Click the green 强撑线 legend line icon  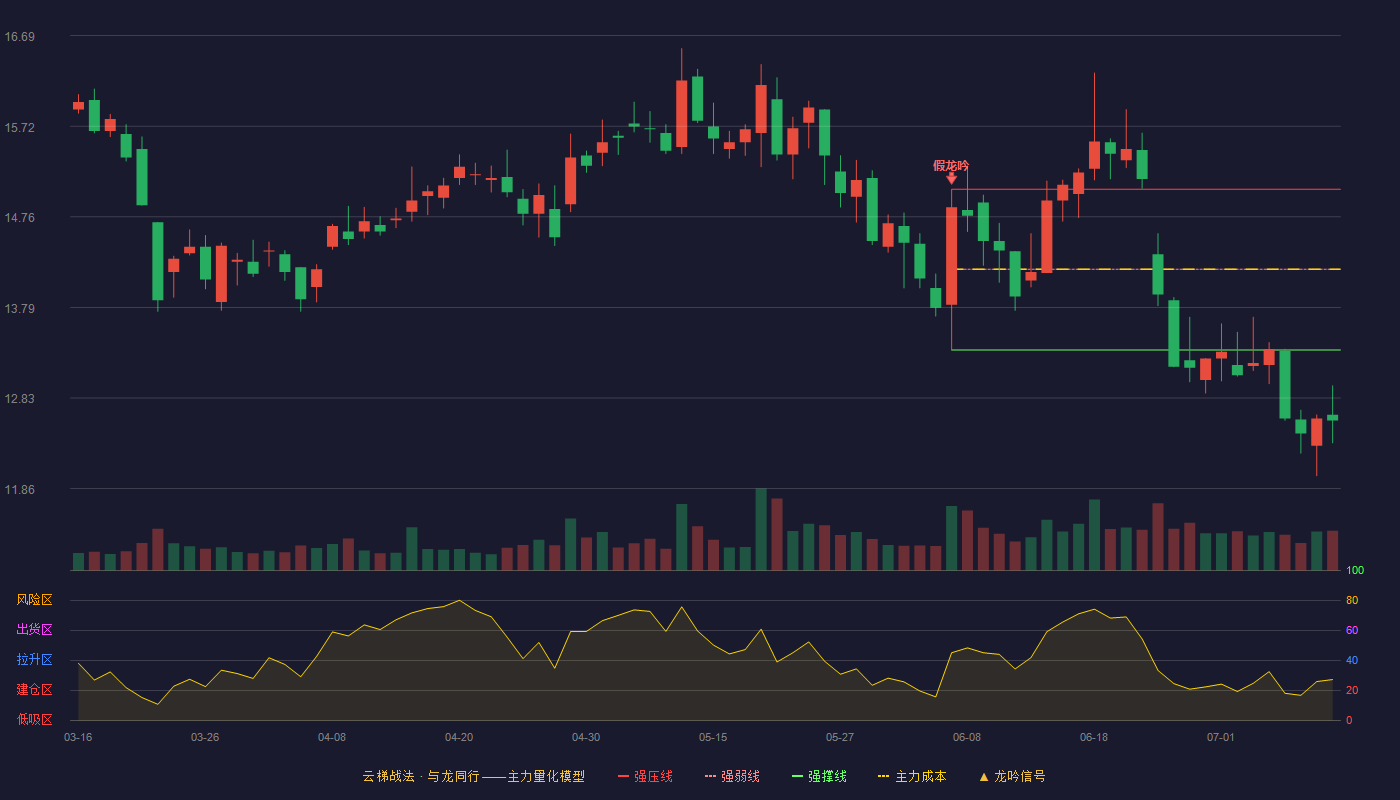tap(797, 776)
